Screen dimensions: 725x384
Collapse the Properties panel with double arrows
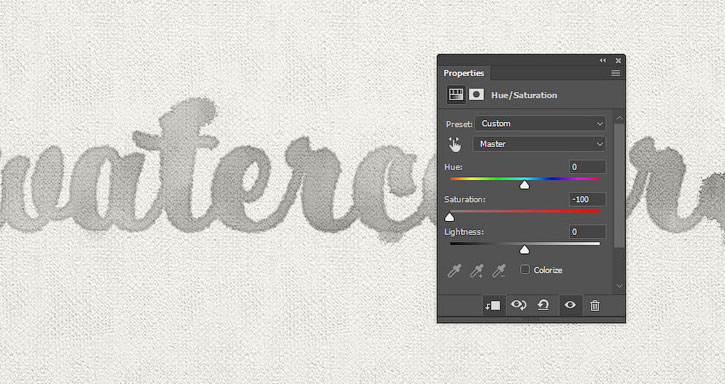click(603, 61)
